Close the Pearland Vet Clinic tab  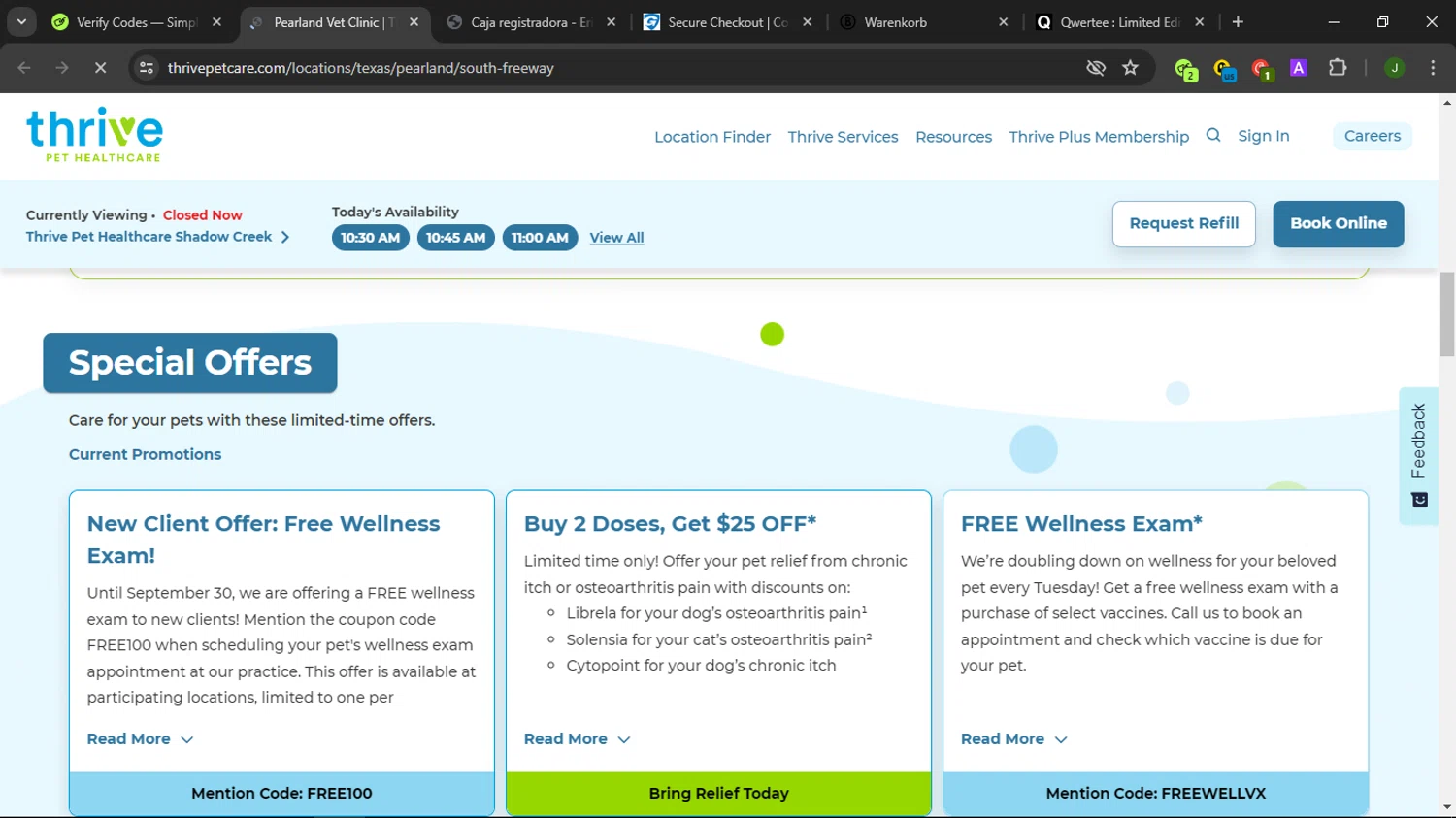click(414, 22)
